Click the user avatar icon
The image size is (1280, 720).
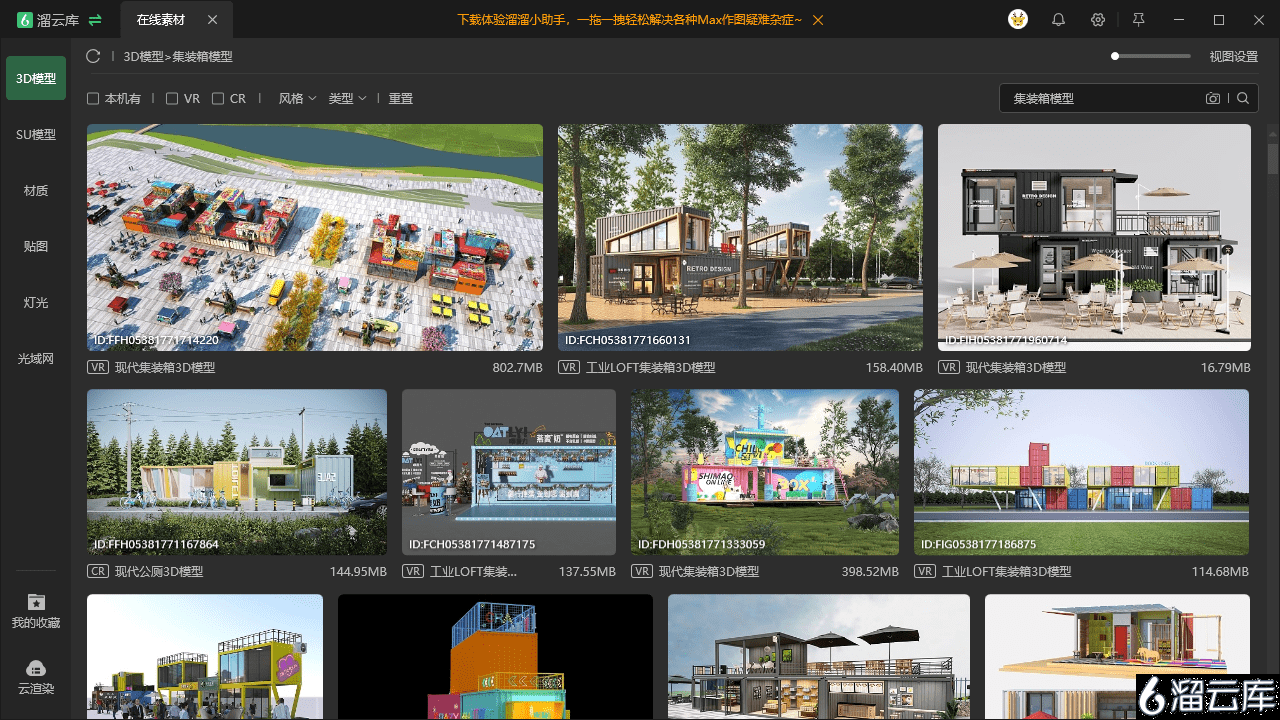(1018, 20)
